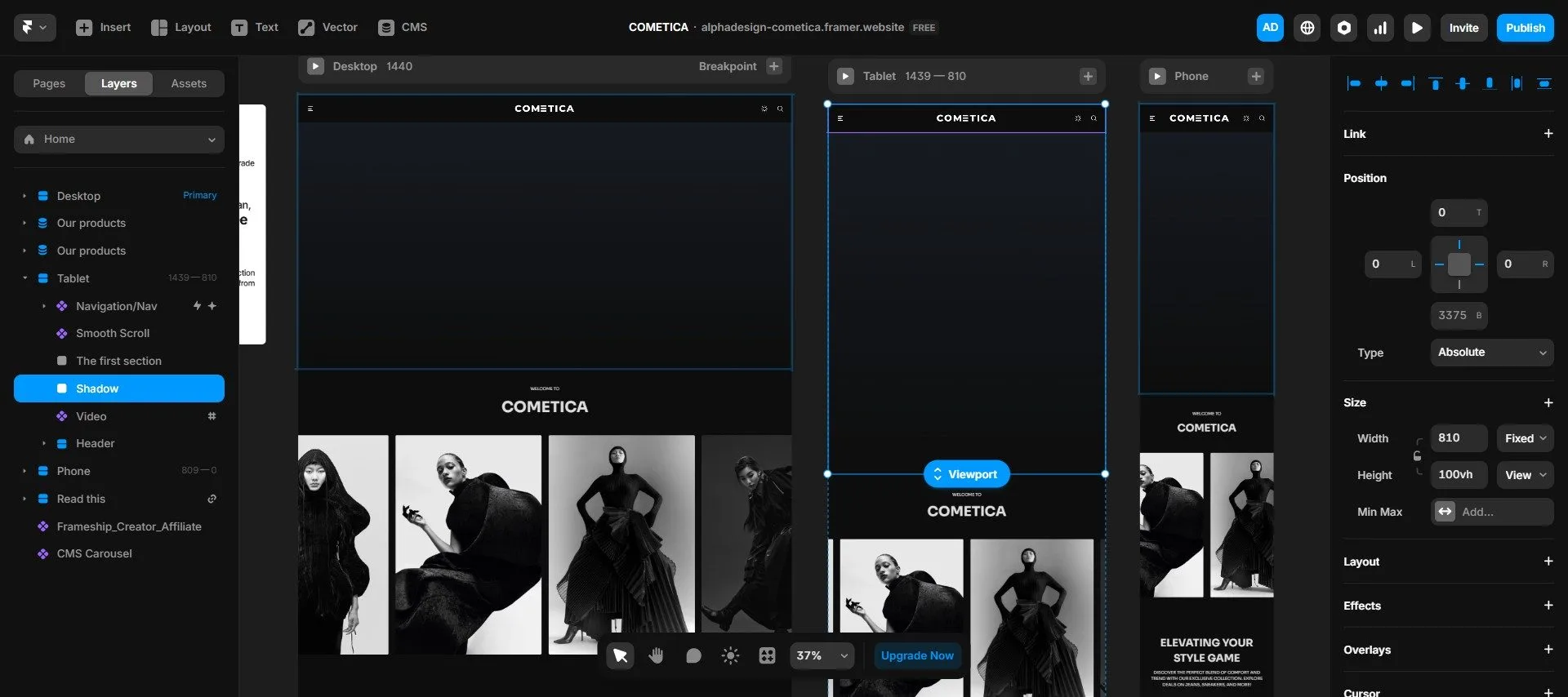Switch to the Layers tab

pyautogui.click(x=118, y=83)
